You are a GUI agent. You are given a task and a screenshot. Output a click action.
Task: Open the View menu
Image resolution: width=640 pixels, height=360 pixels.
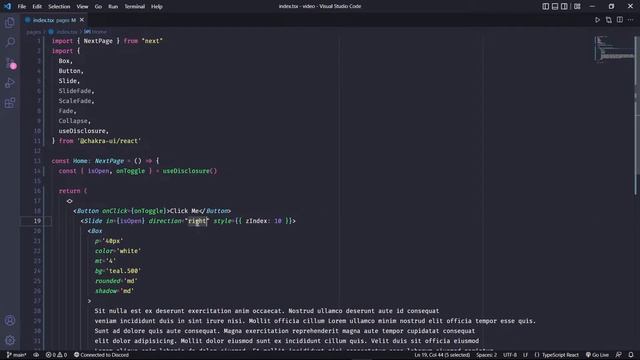pyautogui.click(x=82, y=6)
